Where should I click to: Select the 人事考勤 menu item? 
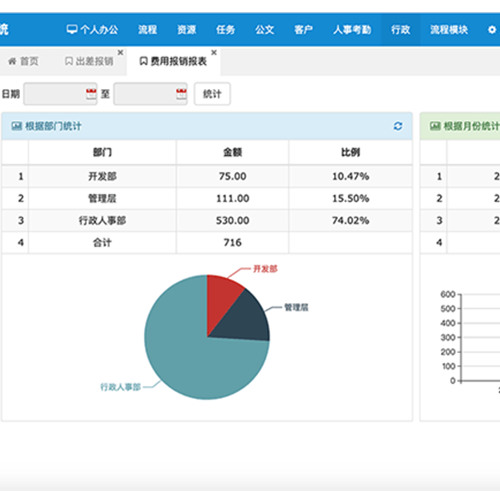click(352, 30)
